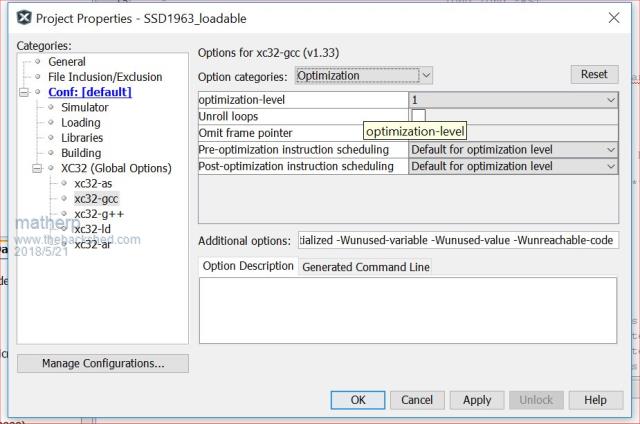
Task: Select xc32-as tree item
Action: point(93,184)
